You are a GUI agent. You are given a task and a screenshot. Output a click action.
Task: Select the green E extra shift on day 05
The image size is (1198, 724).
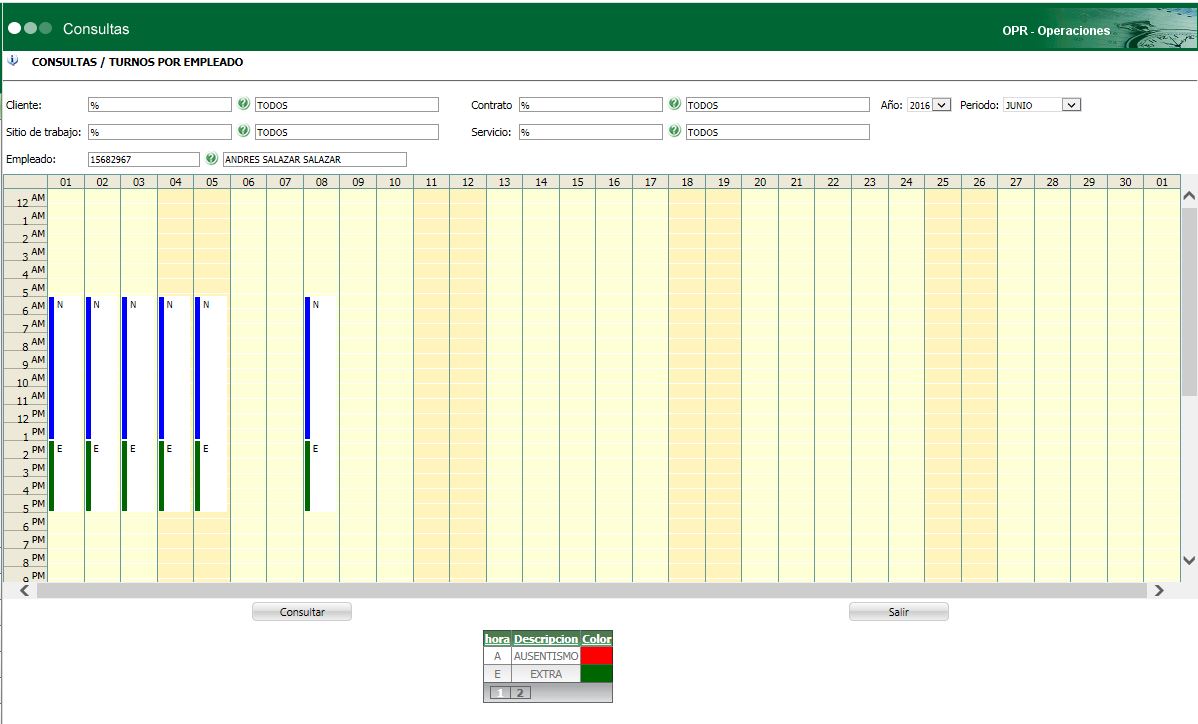(x=211, y=476)
